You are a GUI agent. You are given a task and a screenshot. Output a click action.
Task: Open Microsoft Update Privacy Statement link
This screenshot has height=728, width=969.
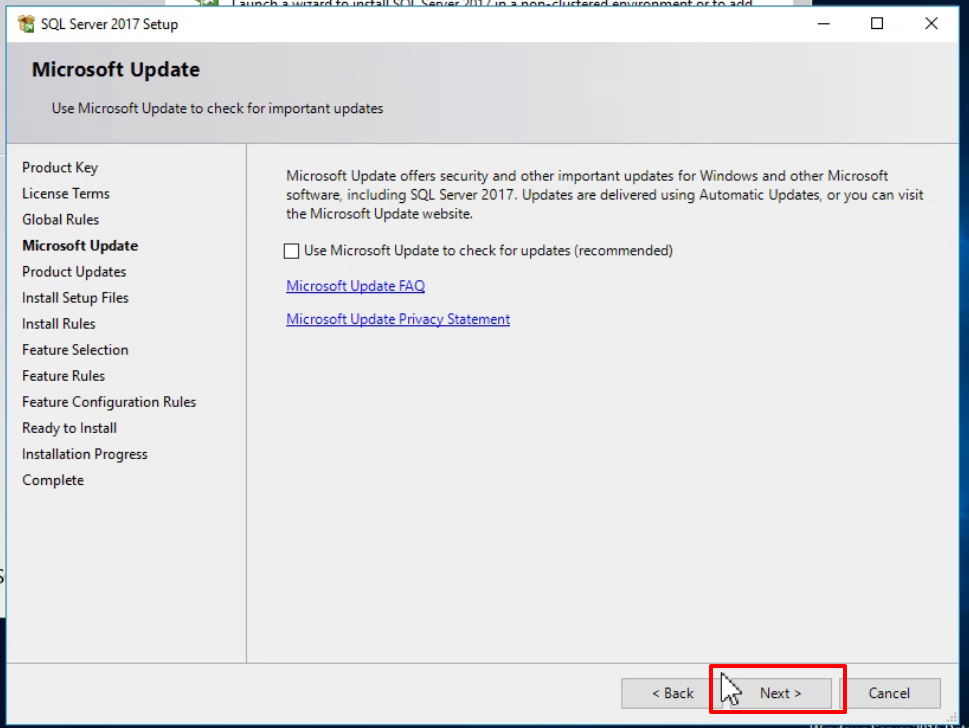(398, 320)
